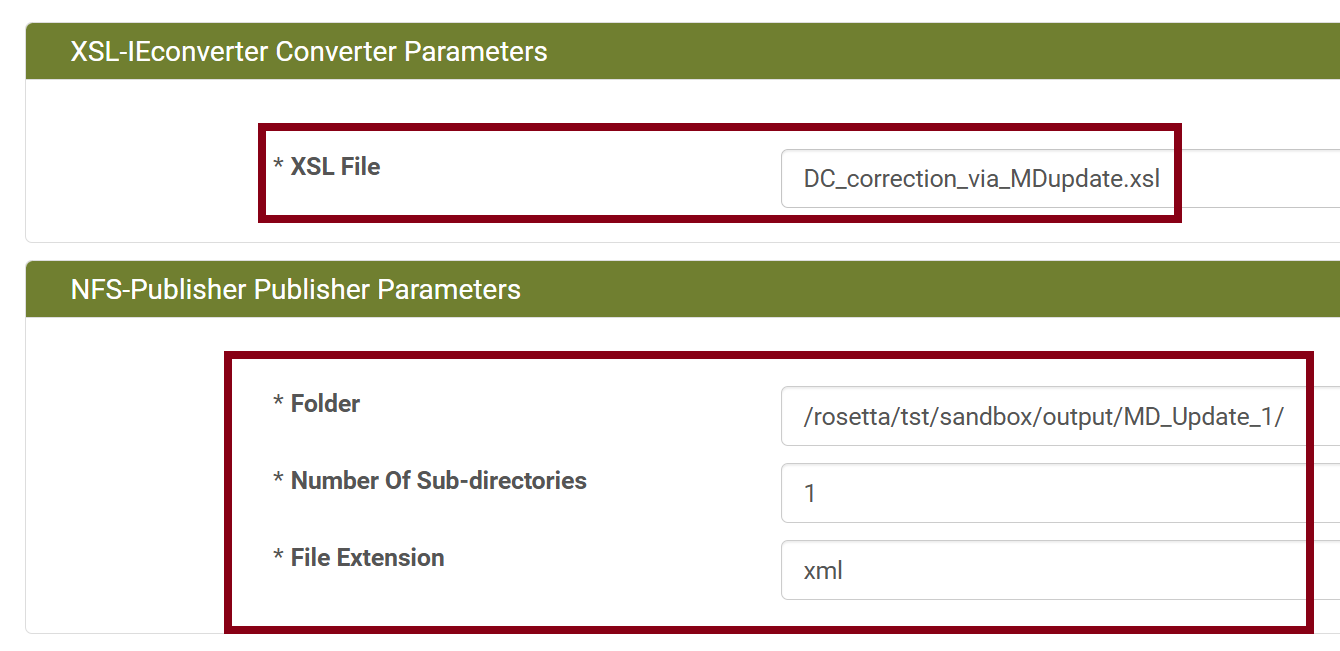Click the "Number Of Sub-directories" label

point(438,481)
